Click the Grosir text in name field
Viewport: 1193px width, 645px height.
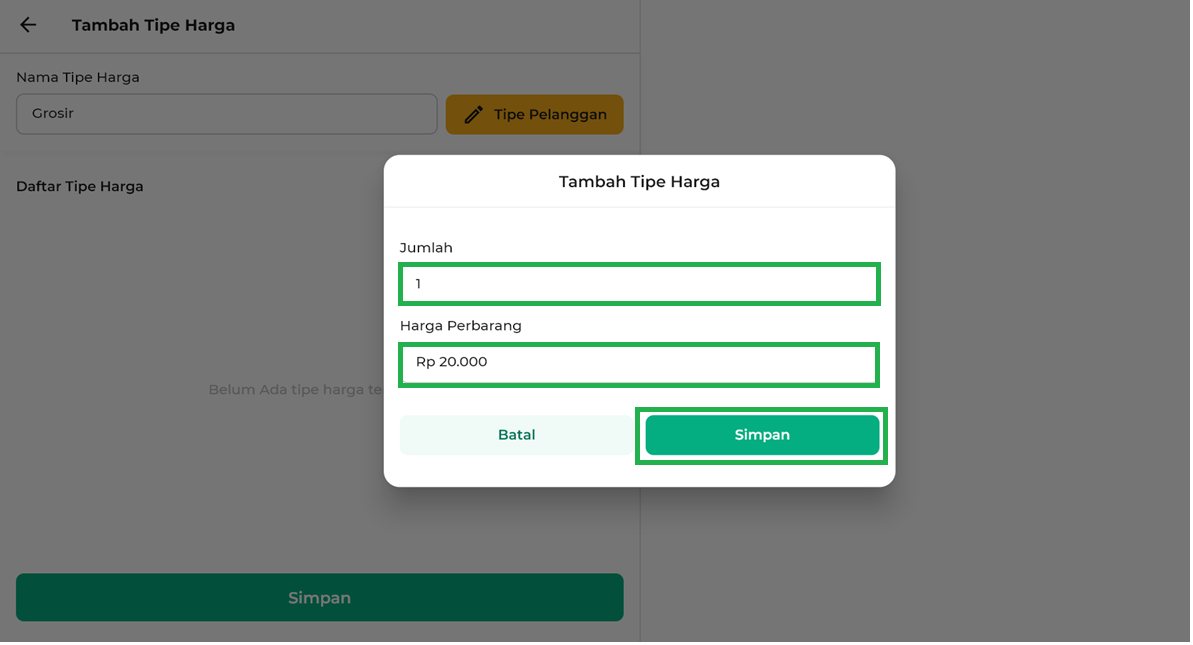pos(53,114)
